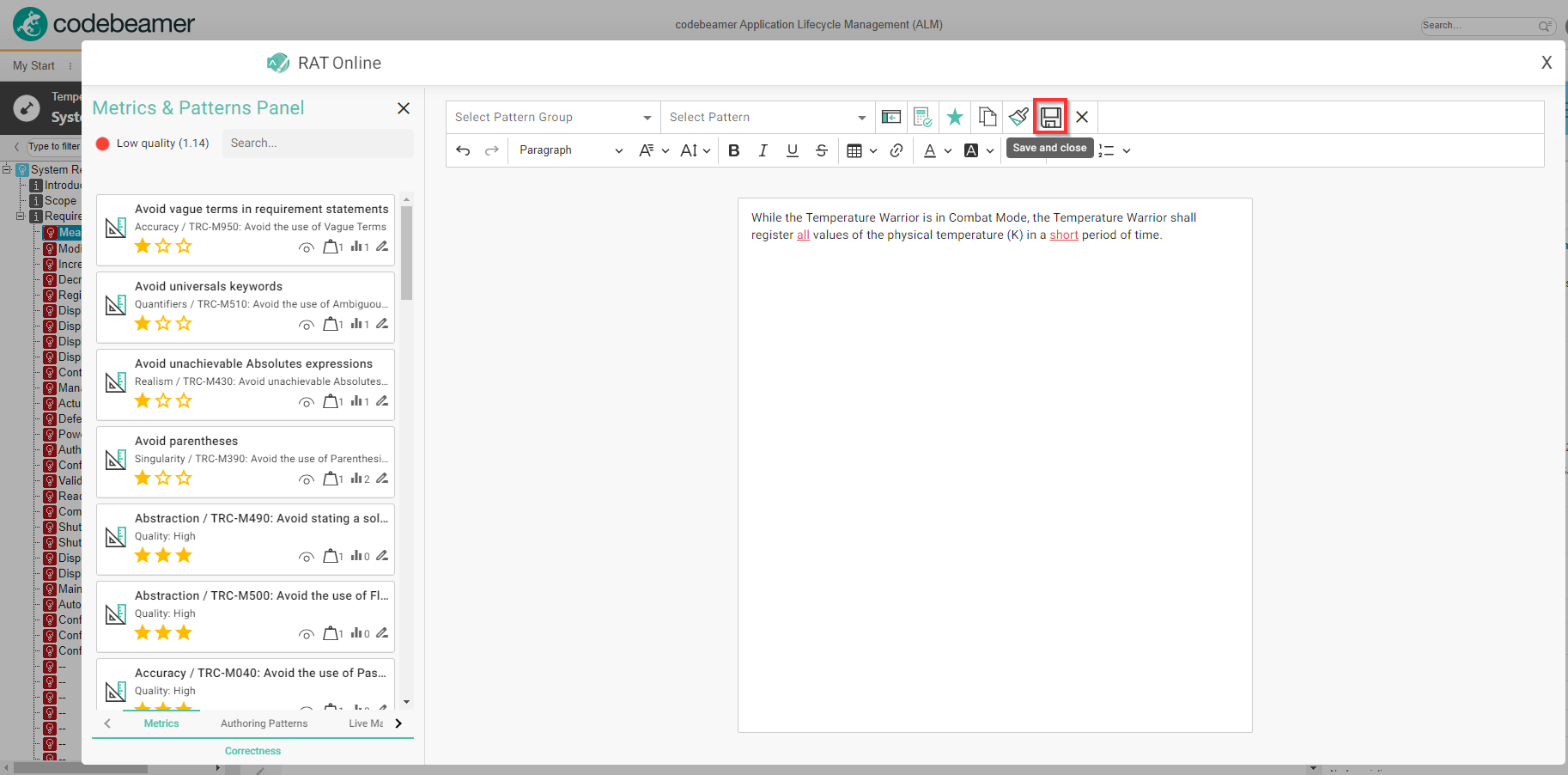Image resolution: width=1568 pixels, height=775 pixels.
Task: Click the ruler metric icon on 'Avoid parentheses' card
Action: point(116,460)
